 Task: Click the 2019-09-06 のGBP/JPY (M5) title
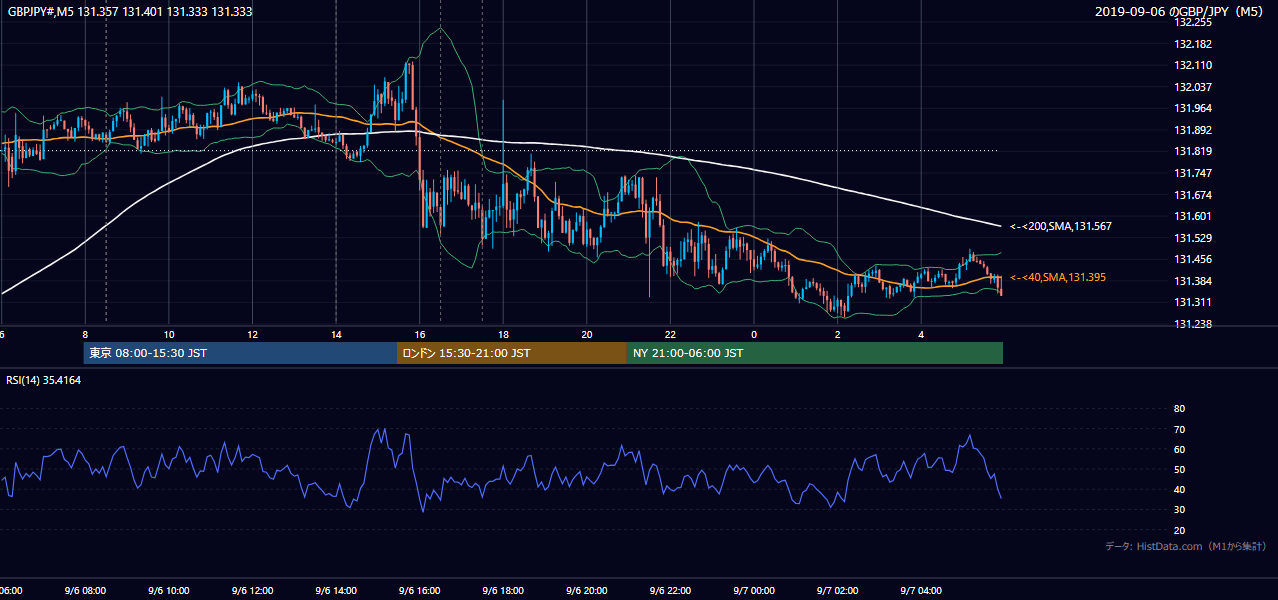pyautogui.click(x=1180, y=11)
